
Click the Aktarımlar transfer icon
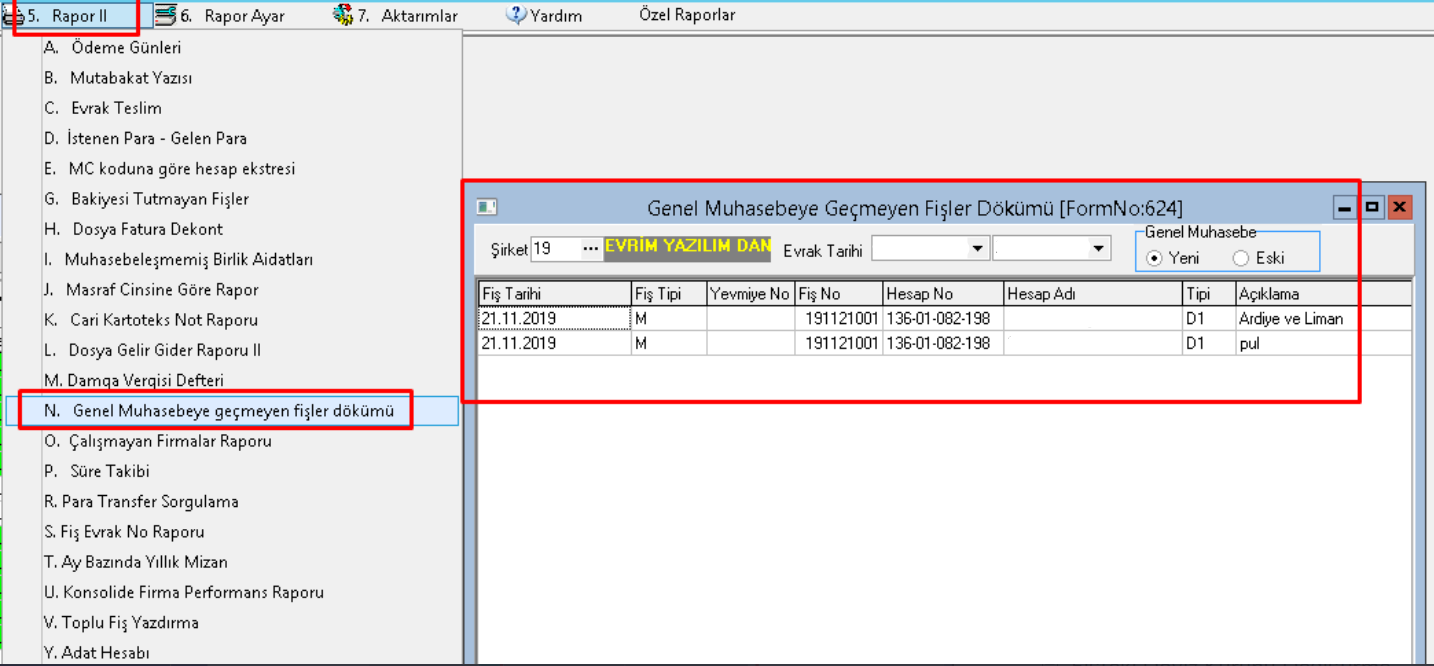tap(343, 15)
